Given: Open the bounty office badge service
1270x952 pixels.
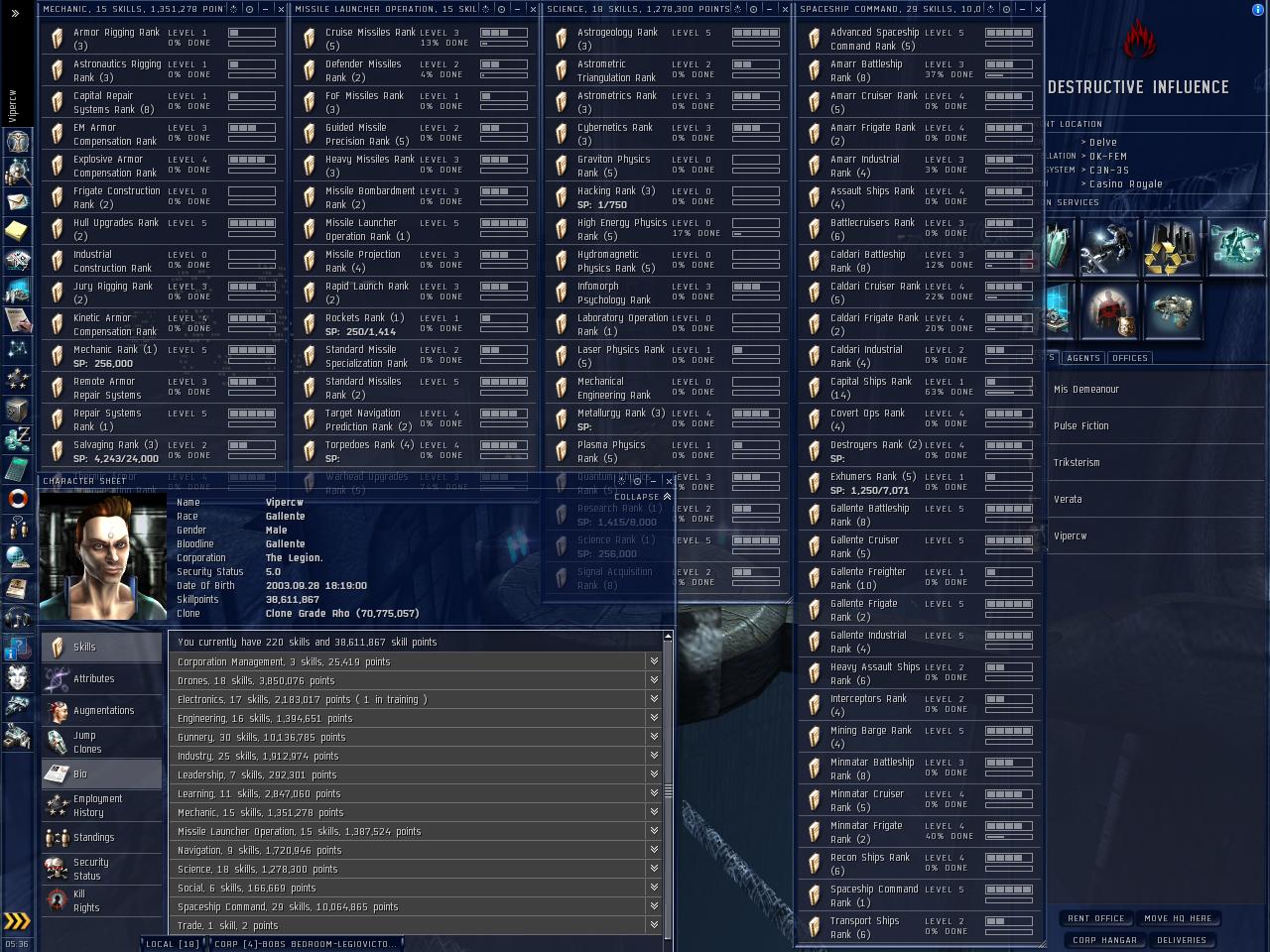Looking at the screenshot, I should (1109, 310).
